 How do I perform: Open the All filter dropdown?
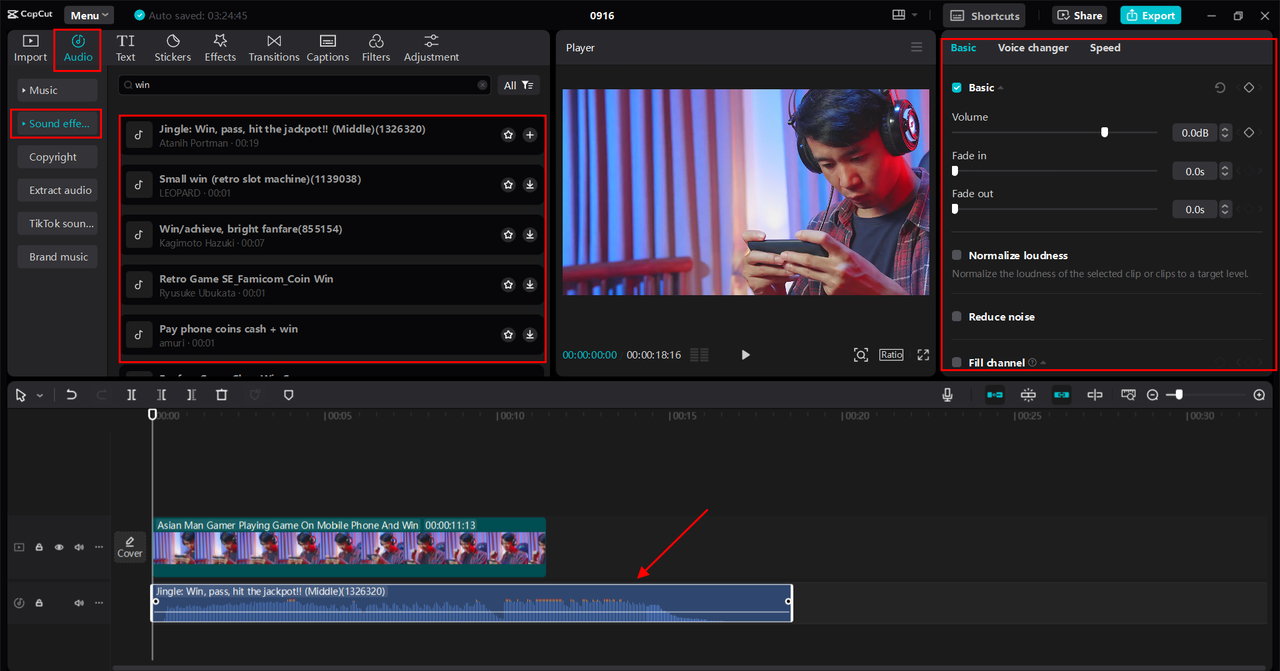point(518,85)
